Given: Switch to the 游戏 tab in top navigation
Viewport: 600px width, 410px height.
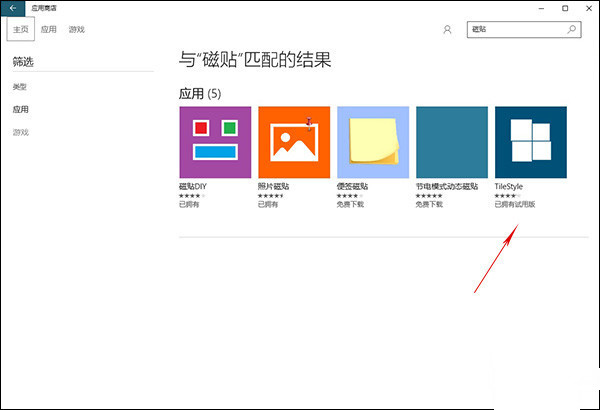Looking at the screenshot, I should click(x=77, y=29).
